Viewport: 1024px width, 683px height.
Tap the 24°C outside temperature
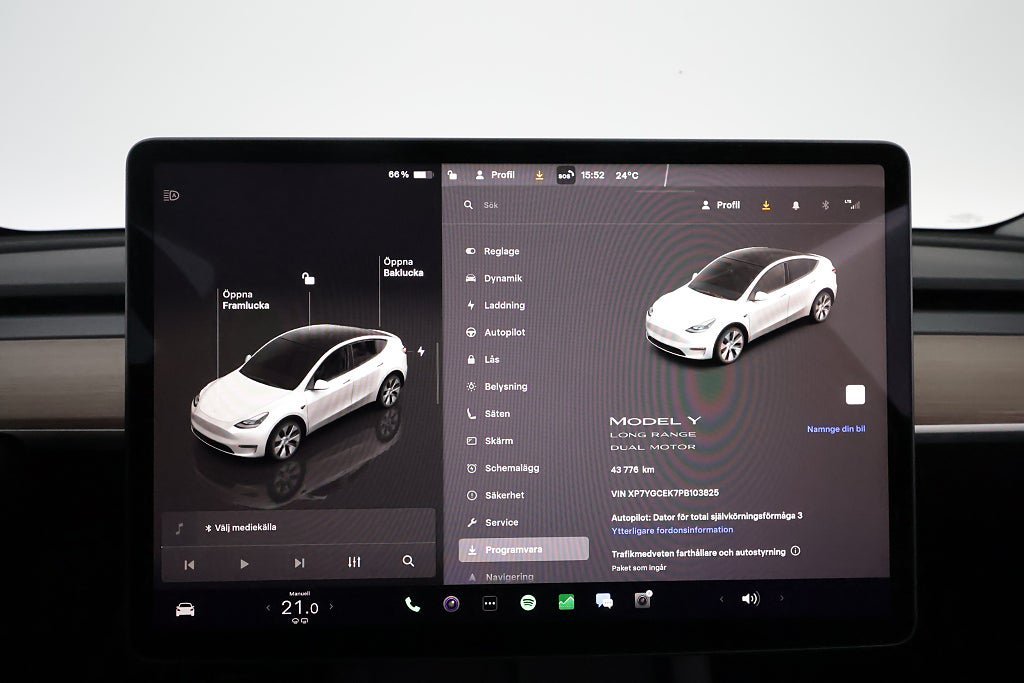pos(627,175)
